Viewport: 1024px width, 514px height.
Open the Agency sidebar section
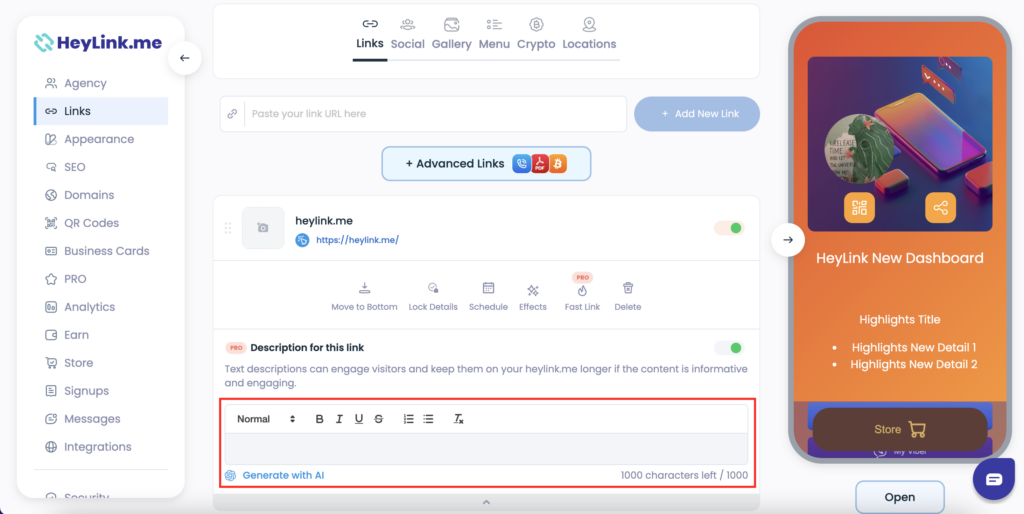[x=85, y=83]
